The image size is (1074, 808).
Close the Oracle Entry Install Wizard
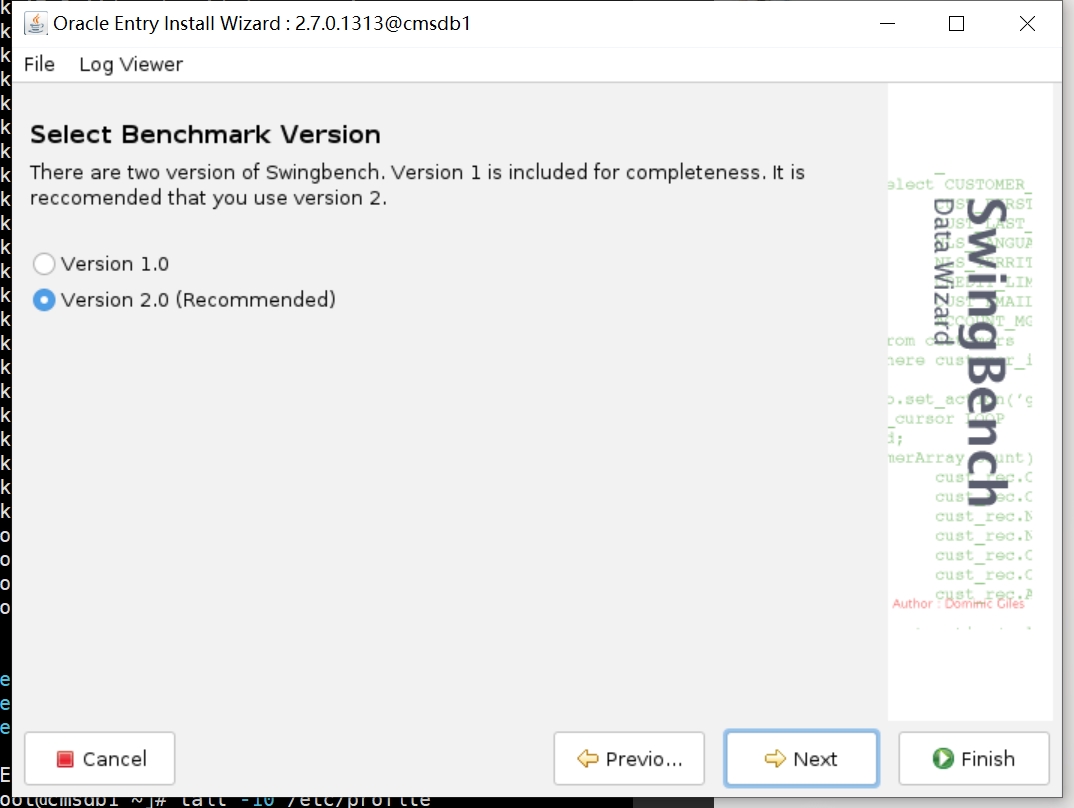(x=1027, y=23)
